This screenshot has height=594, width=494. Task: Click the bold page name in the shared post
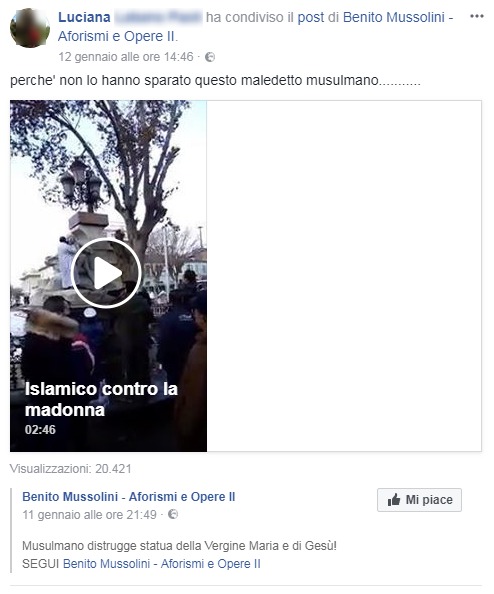[129, 496]
